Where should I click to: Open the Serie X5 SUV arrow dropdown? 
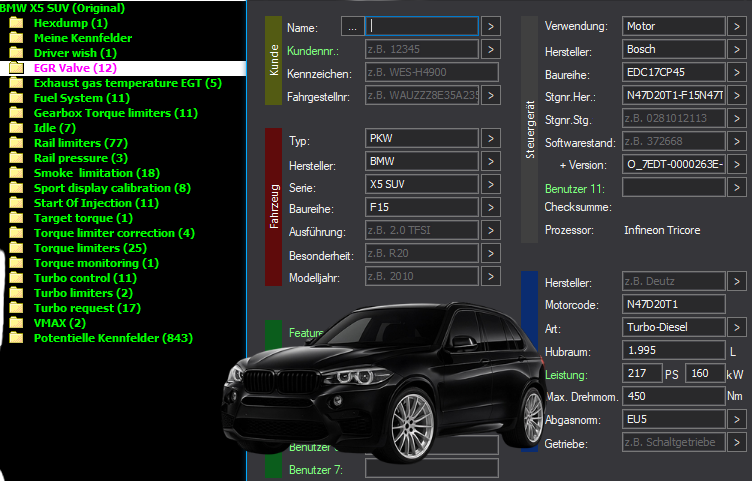click(491, 184)
